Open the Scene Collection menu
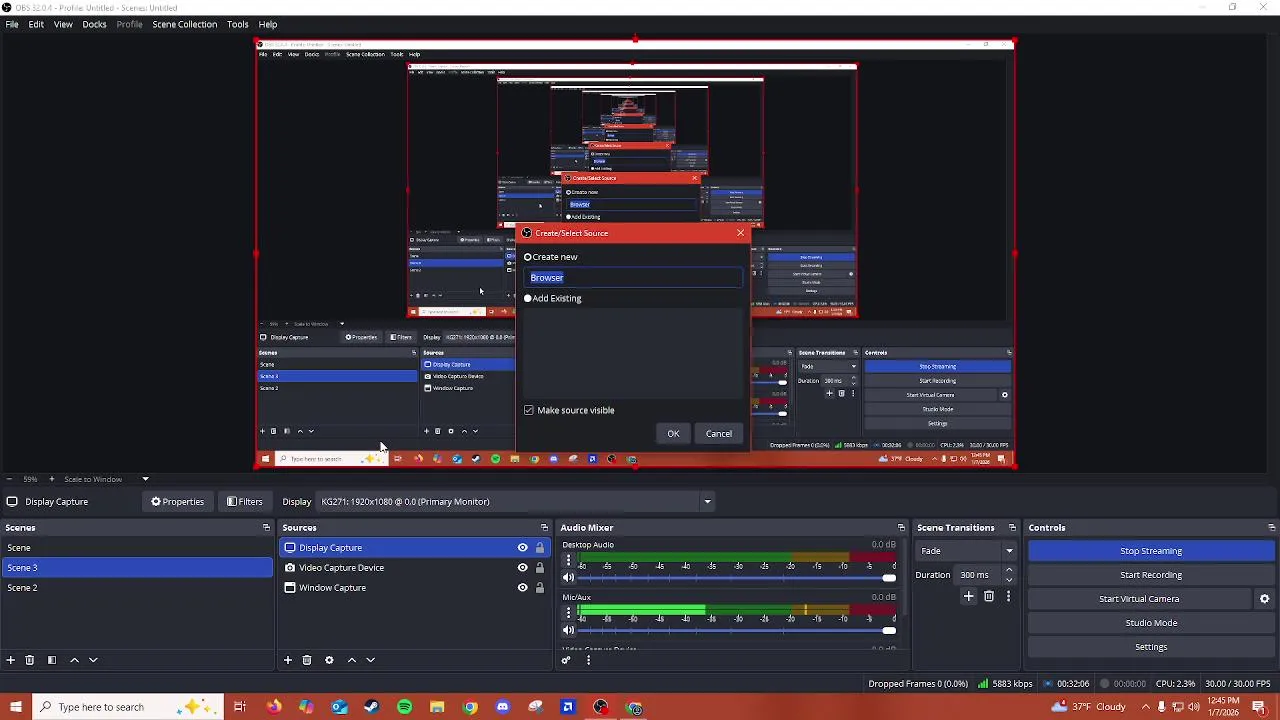1280x720 pixels. 184,24
